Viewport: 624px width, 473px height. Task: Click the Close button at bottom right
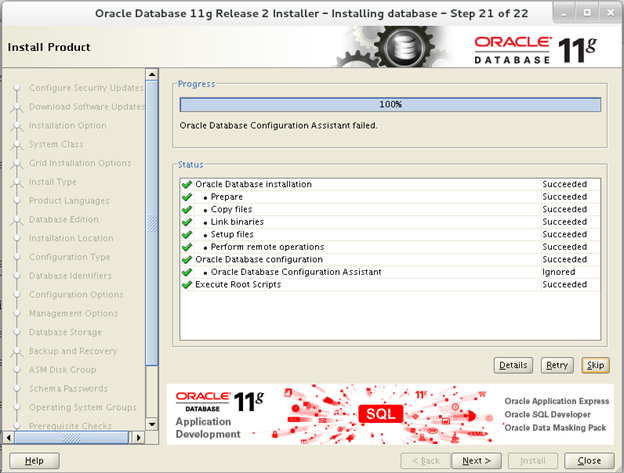pos(589,461)
